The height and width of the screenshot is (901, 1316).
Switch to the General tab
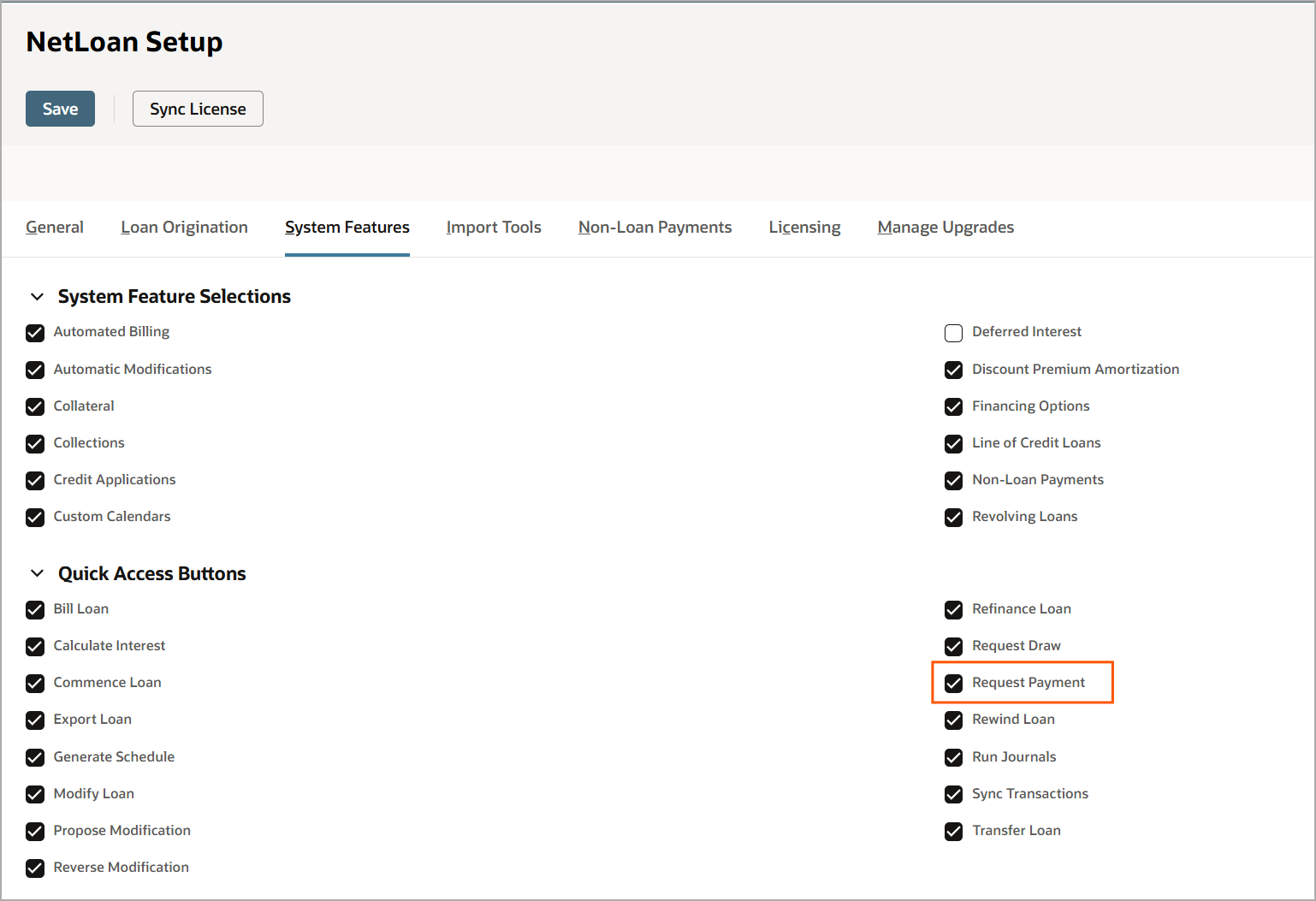pos(55,227)
